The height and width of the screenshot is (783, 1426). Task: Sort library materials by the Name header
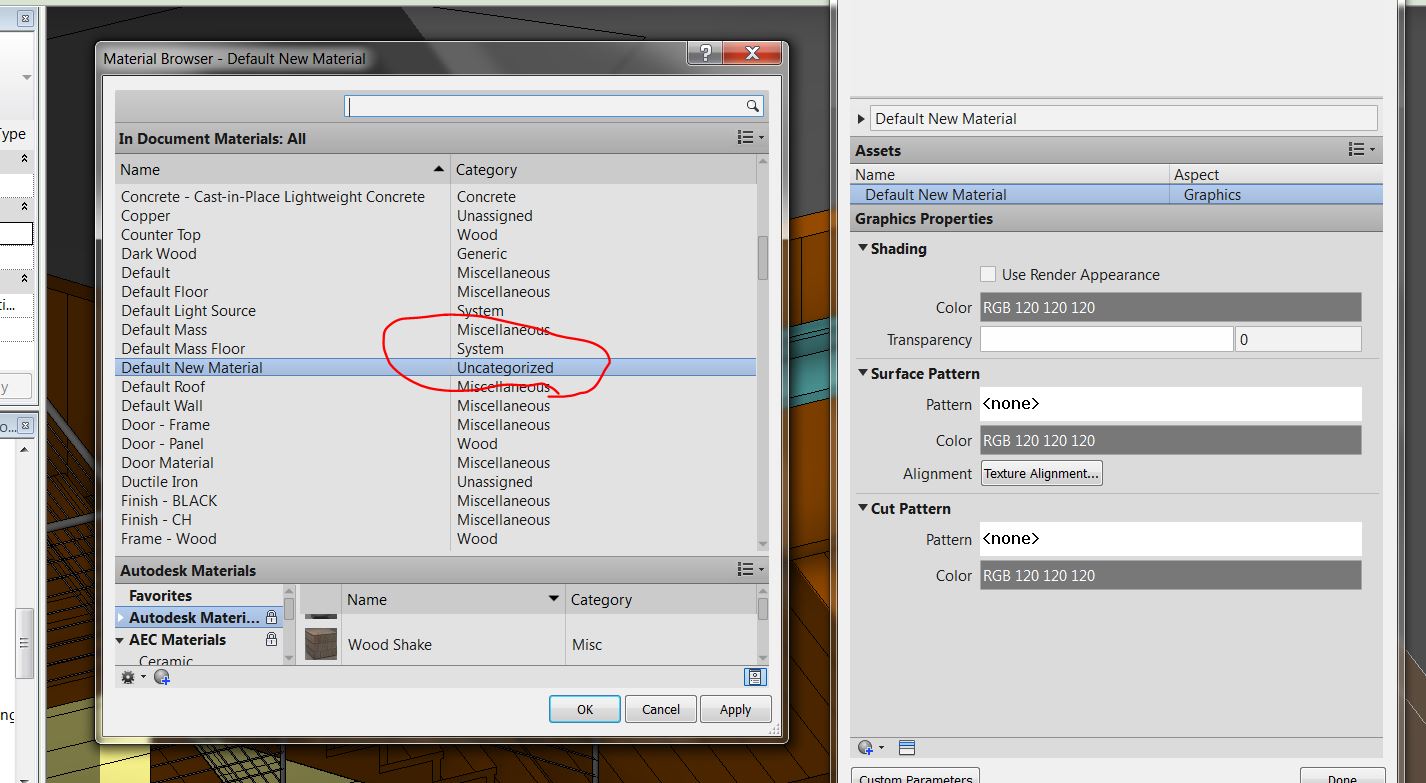[453, 599]
